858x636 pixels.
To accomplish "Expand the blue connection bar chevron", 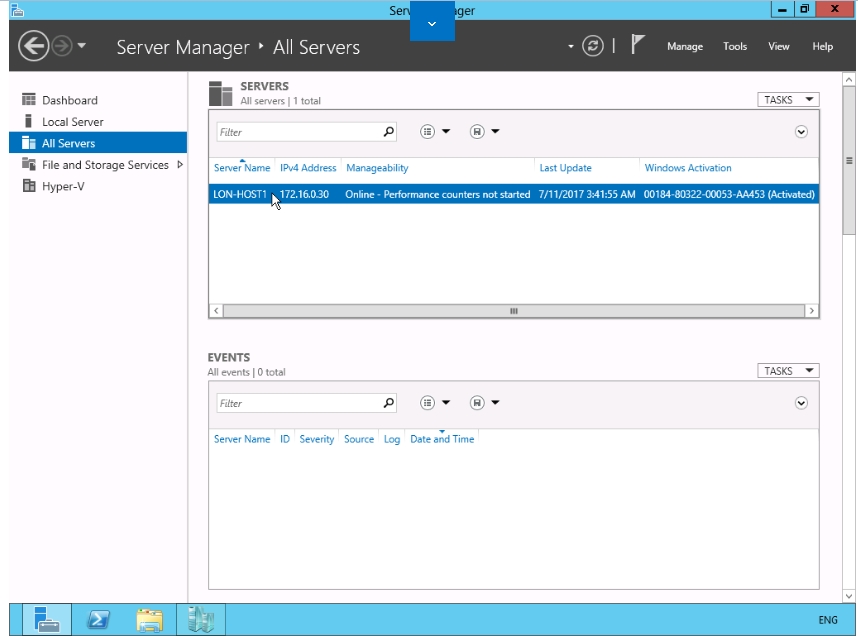I will tap(432, 24).
